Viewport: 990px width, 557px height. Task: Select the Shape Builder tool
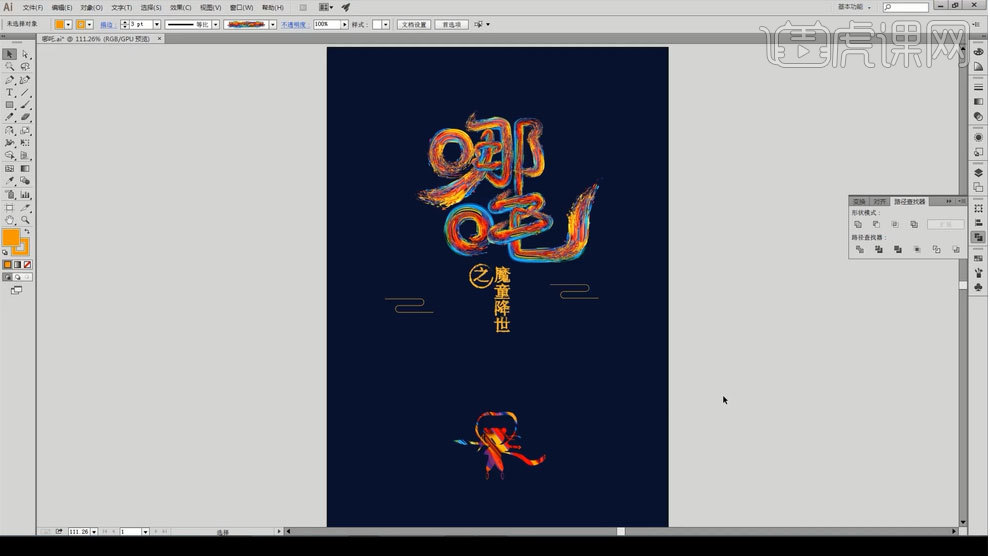coord(9,155)
